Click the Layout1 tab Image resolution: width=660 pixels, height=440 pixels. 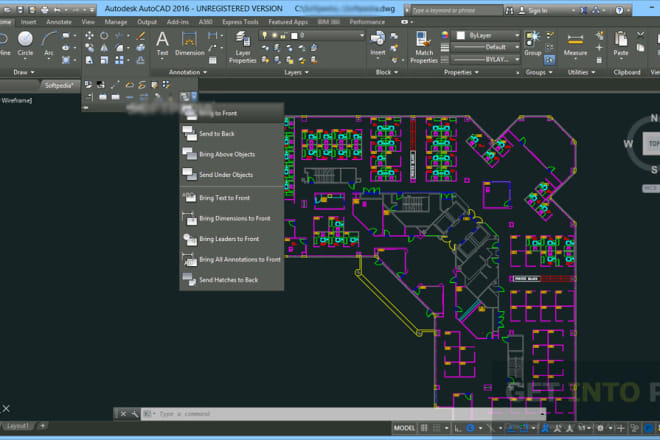coord(17,426)
